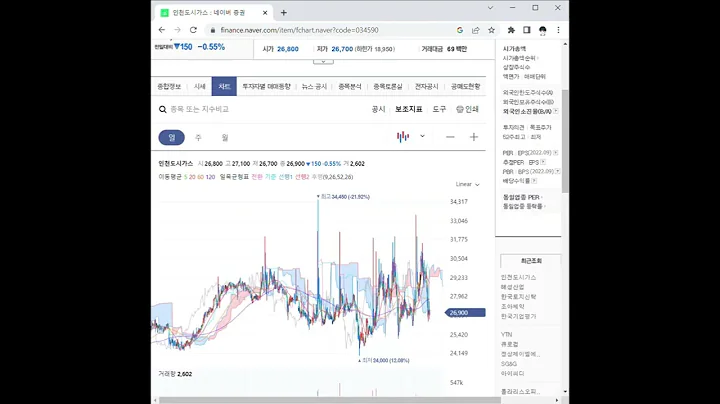Click the 5-day moving average color label
Screen dimensions: 720x404
click(186, 177)
